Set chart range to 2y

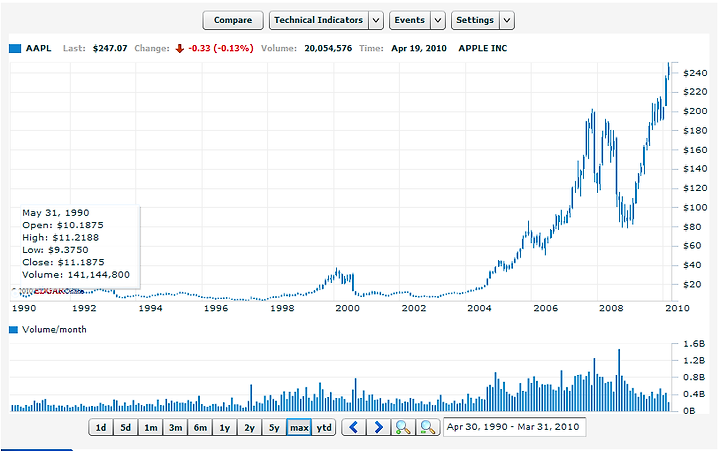(x=249, y=428)
